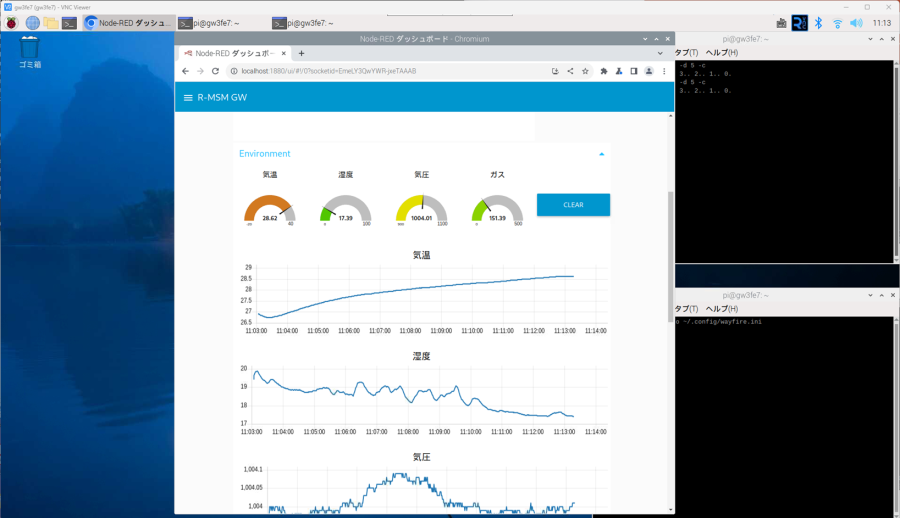Open the Raspberry Pi start menu

14,23
